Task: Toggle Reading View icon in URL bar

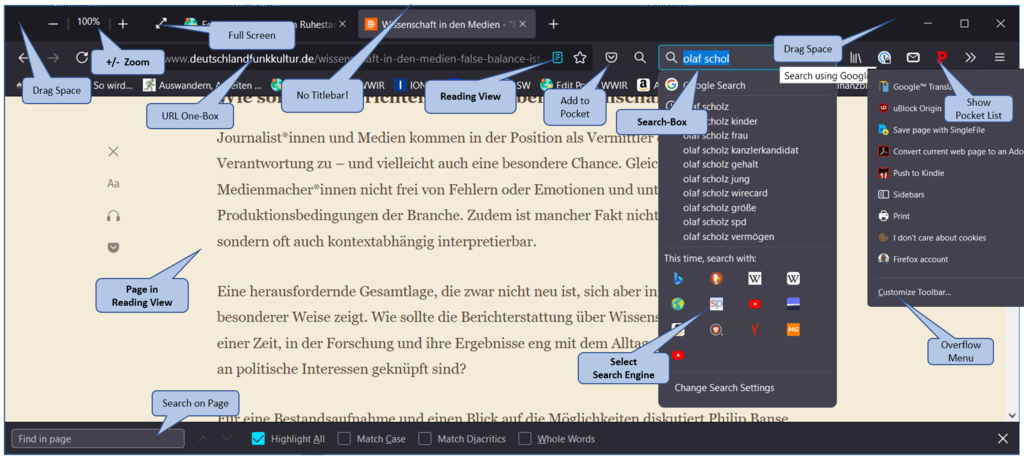Action: click(557, 58)
